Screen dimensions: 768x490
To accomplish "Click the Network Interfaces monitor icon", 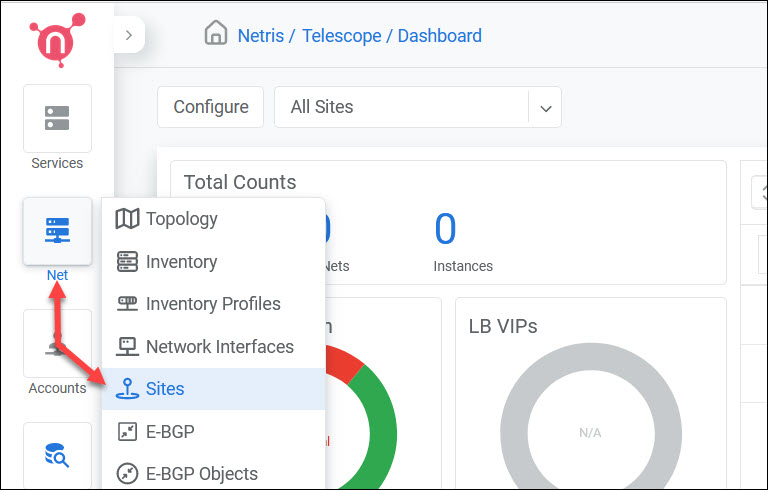I will click(127, 346).
